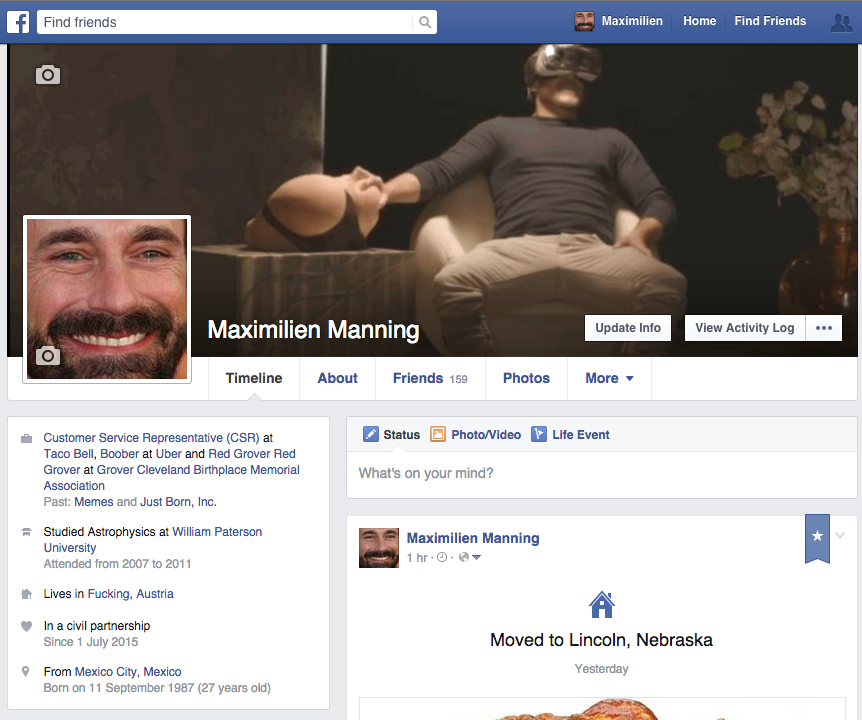Viewport: 862px width, 720px height.
Task: Click the Mexico City, Mexico link
Action: pos(128,672)
